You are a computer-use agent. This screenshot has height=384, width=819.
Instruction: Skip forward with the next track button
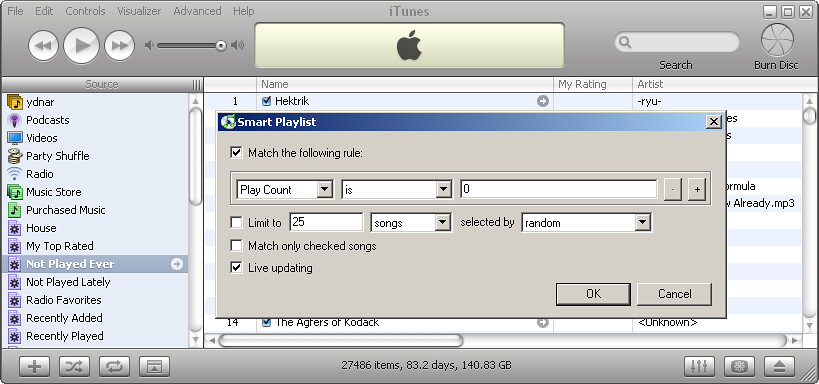pyautogui.click(x=120, y=46)
